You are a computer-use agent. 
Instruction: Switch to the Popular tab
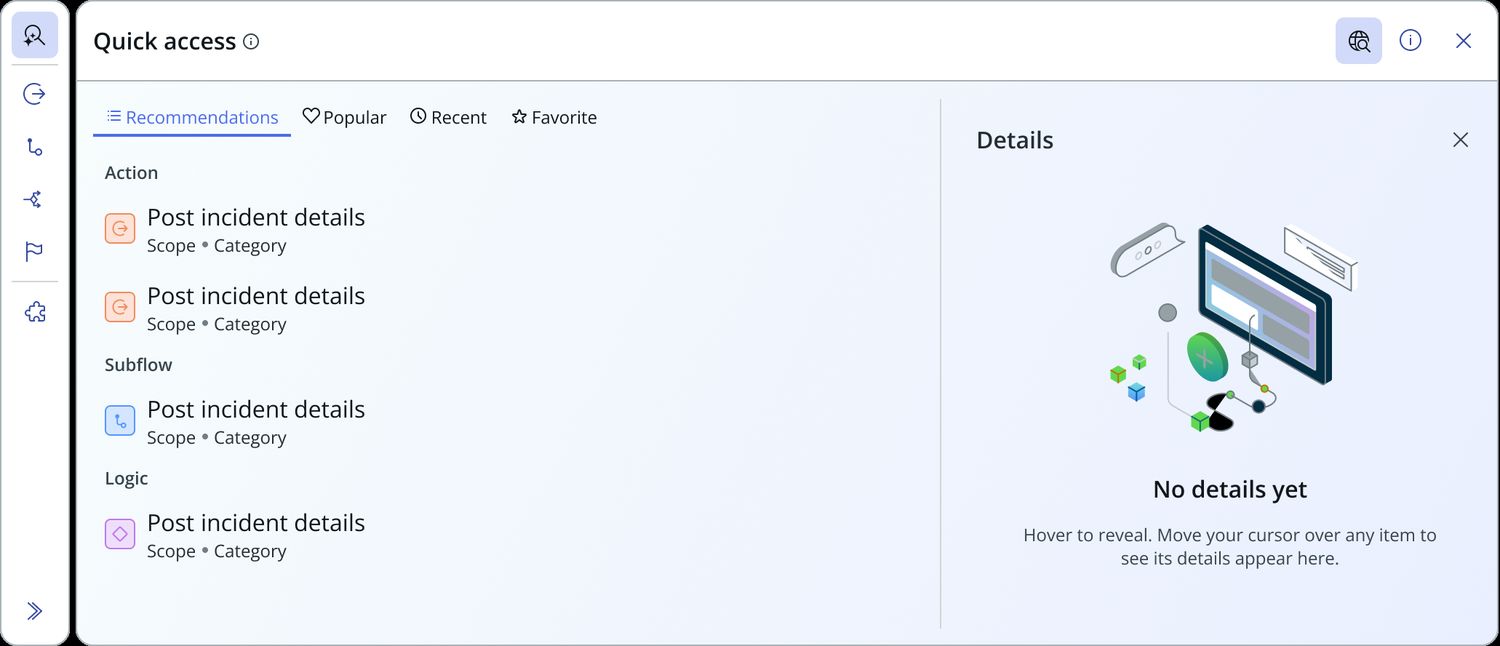click(344, 117)
